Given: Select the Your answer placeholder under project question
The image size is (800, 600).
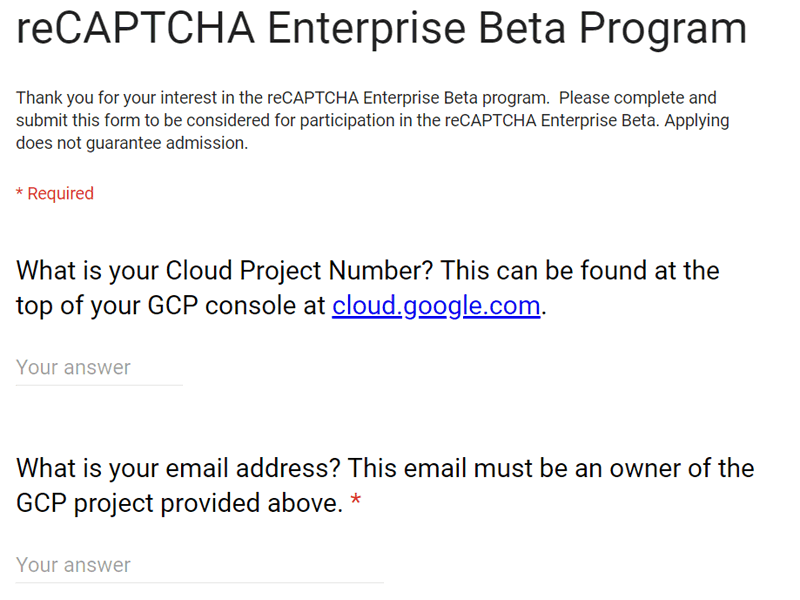Looking at the screenshot, I should click(x=73, y=368).
